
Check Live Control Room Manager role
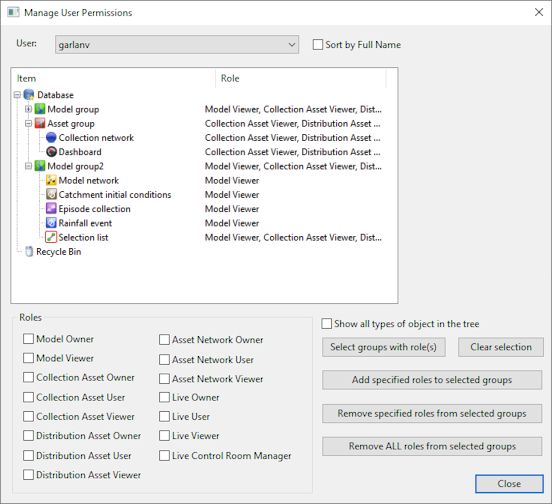(x=164, y=455)
